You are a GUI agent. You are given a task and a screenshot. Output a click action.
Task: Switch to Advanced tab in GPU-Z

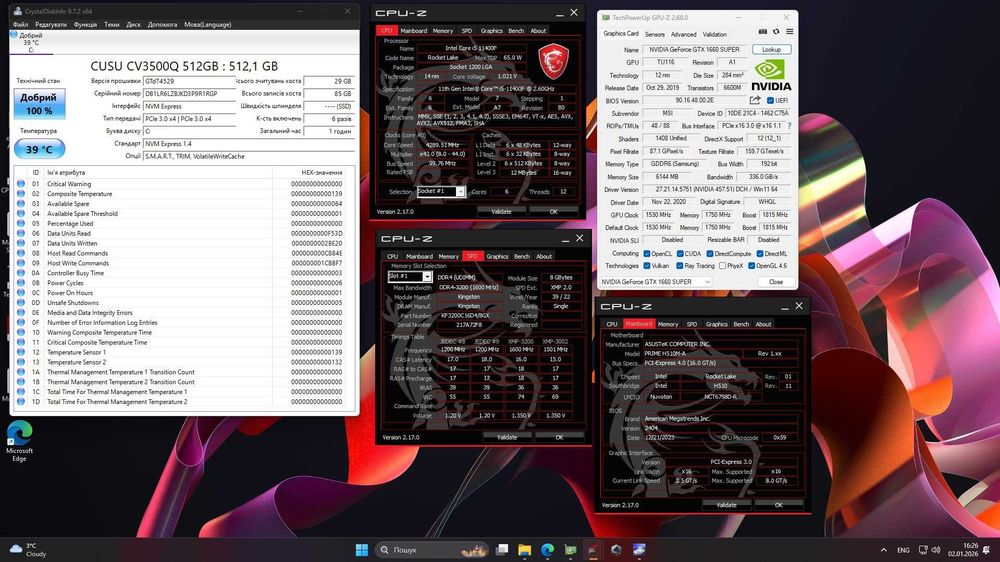click(x=683, y=34)
